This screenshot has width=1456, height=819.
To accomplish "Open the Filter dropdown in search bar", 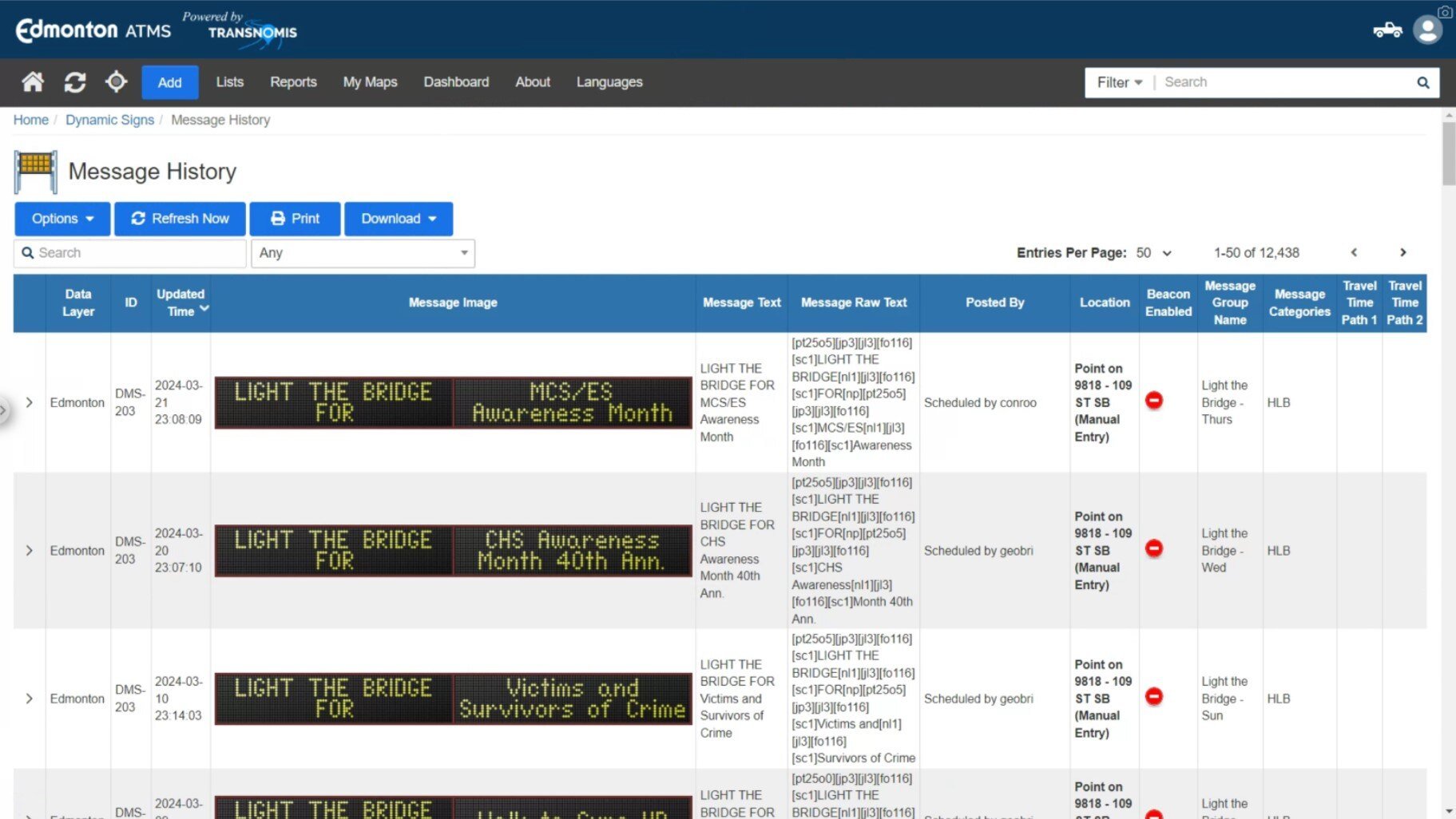I will [1119, 82].
